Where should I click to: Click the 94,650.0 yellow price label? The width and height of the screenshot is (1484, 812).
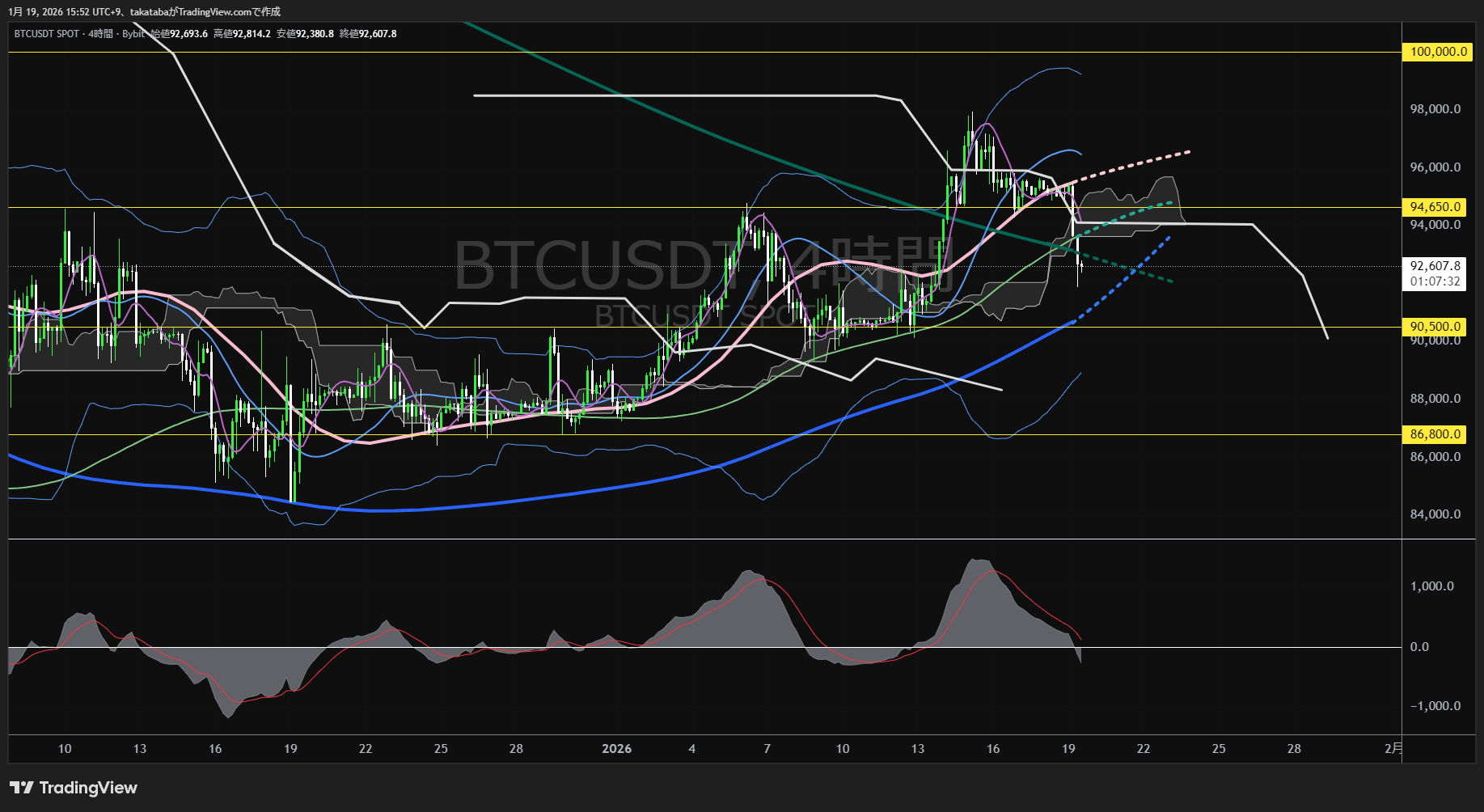pyautogui.click(x=1435, y=207)
